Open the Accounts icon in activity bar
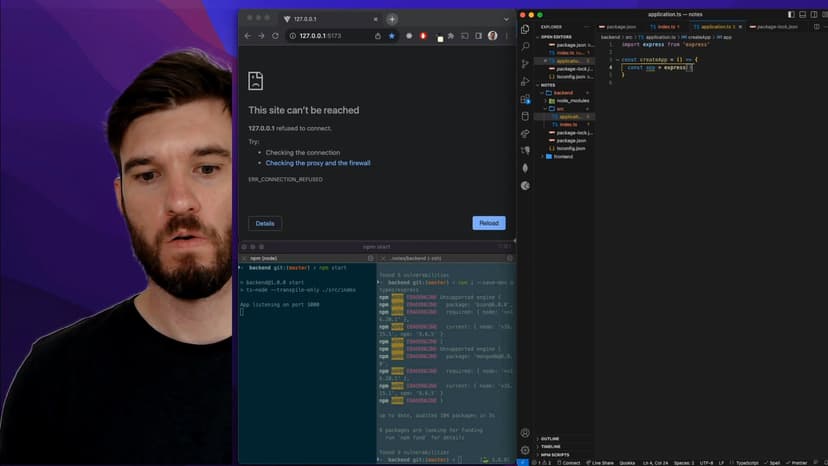Screen dimensions: 828x466 click(525, 433)
